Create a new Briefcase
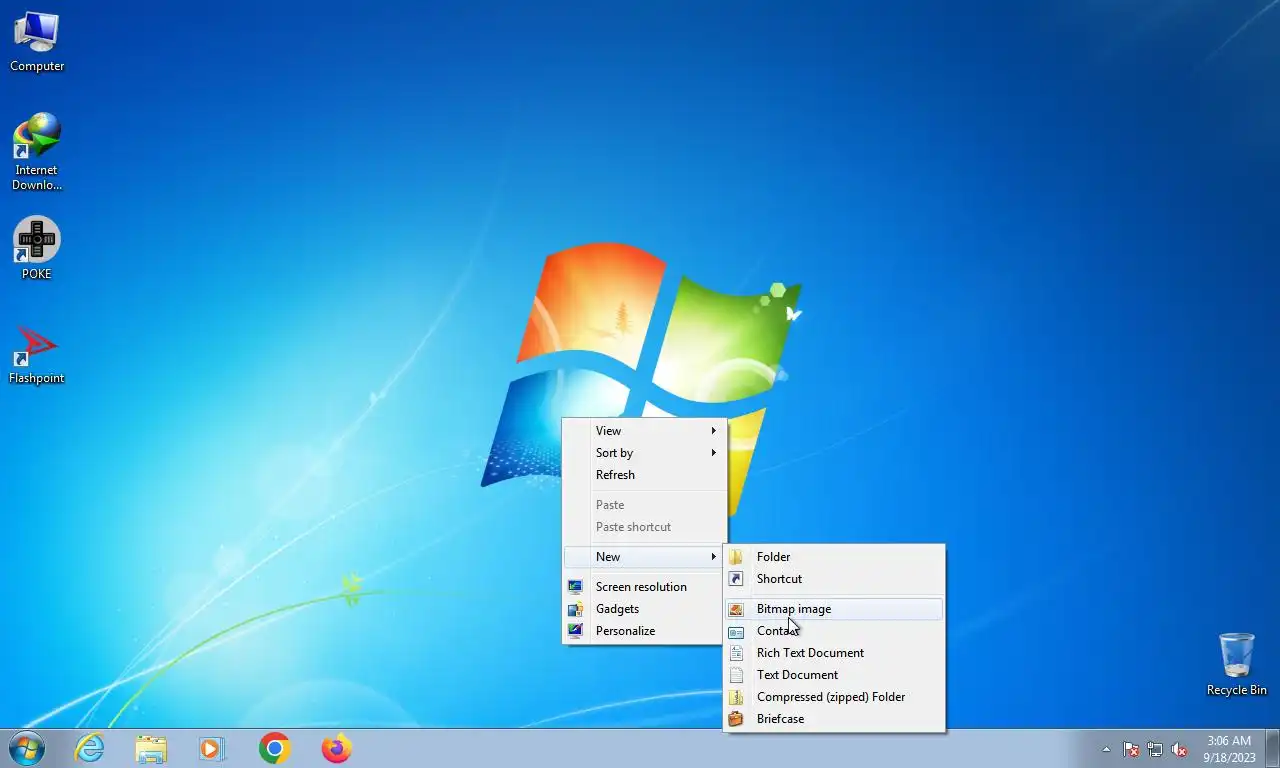The width and height of the screenshot is (1280, 768). [x=834, y=719]
